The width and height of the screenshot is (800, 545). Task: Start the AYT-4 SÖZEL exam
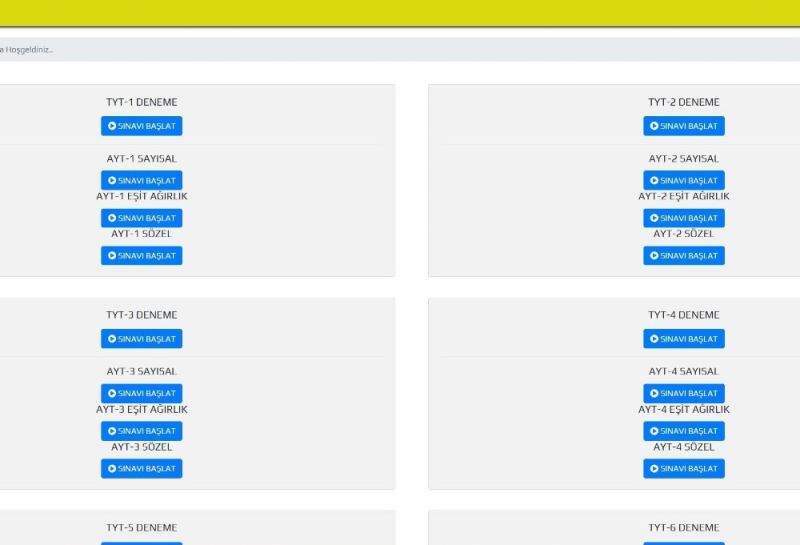click(x=683, y=469)
